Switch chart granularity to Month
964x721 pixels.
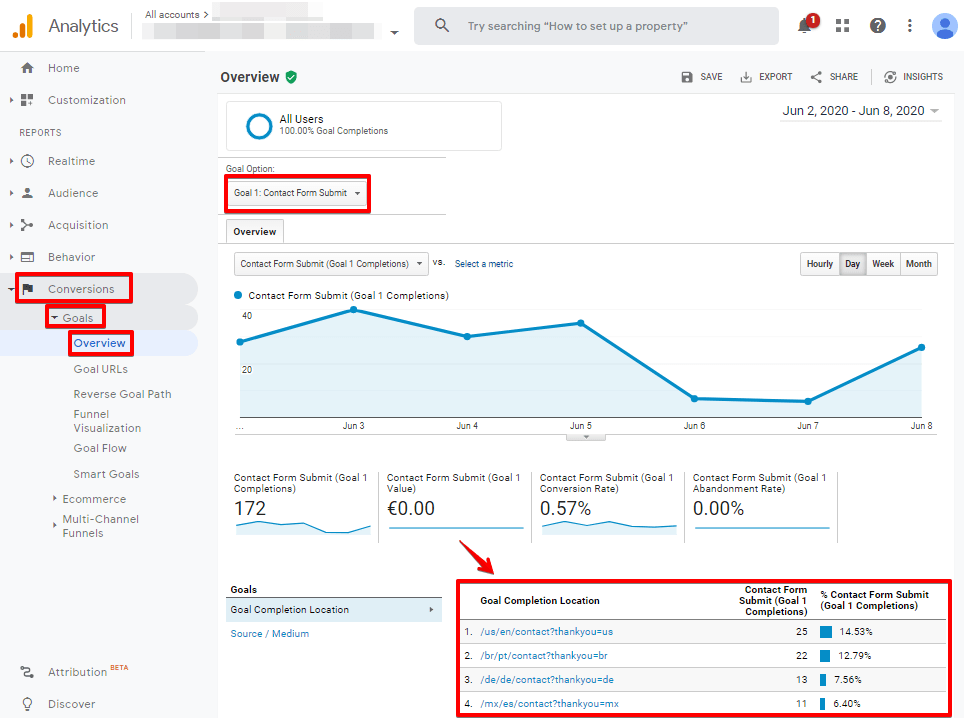(x=918, y=264)
